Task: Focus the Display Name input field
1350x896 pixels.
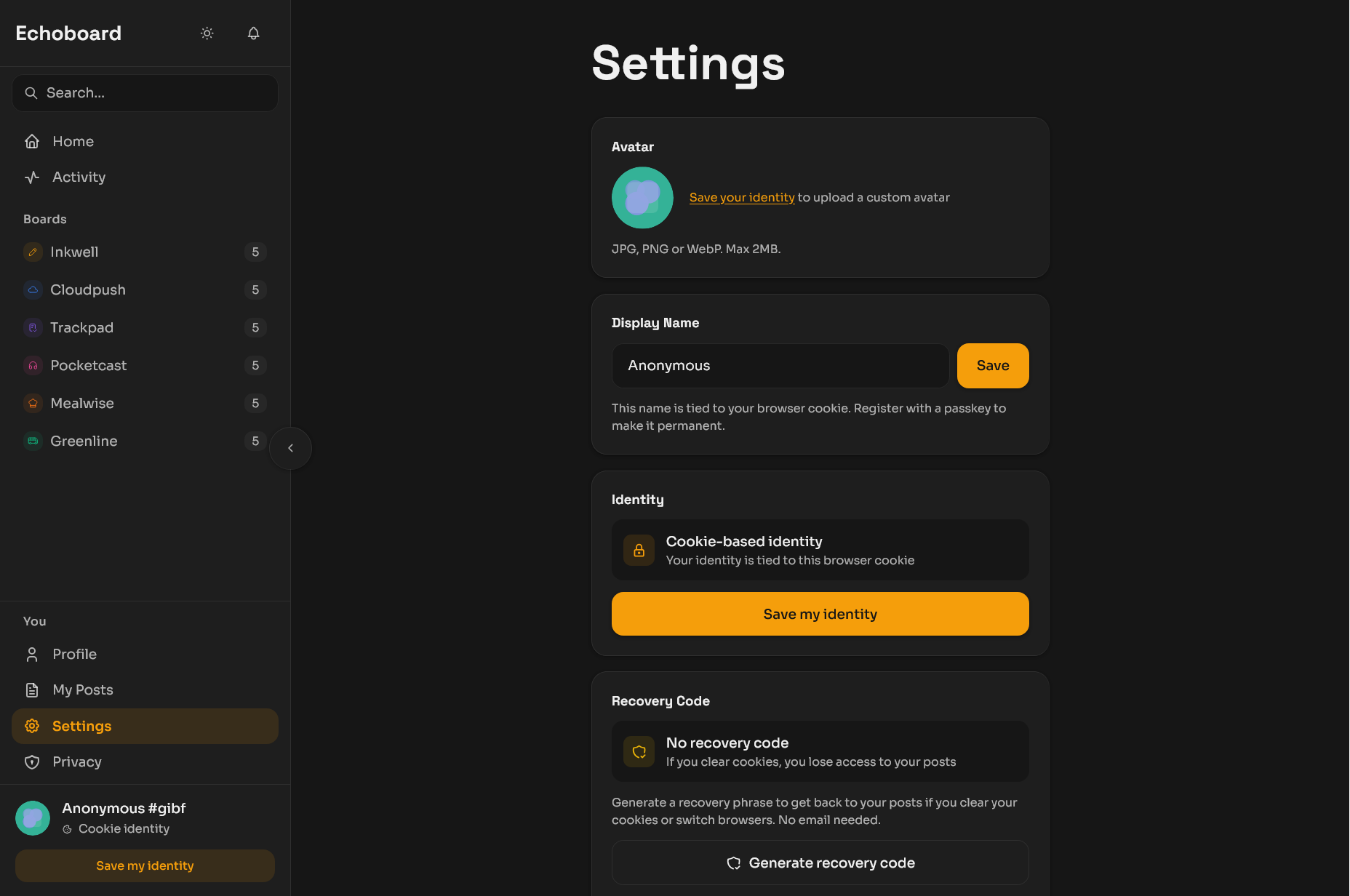Action: 780,366
